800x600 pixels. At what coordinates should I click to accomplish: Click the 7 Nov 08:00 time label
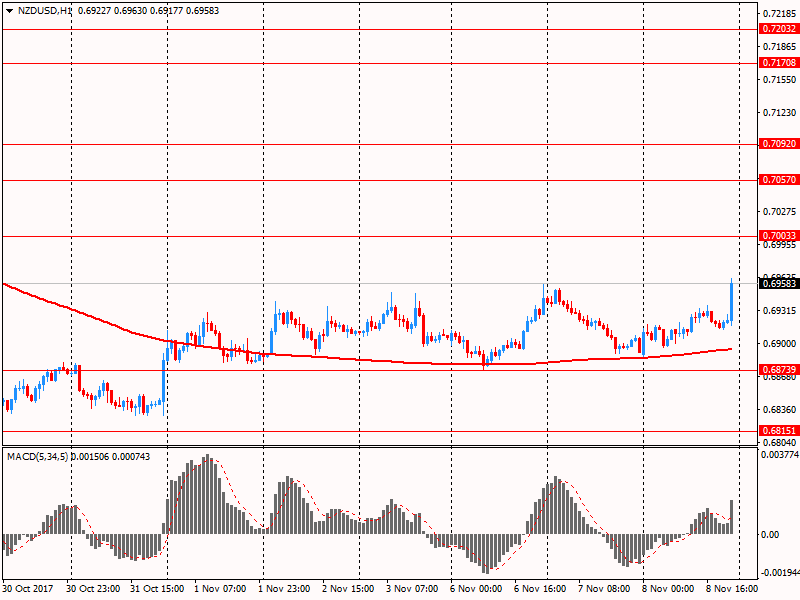[x=604, y=589]
